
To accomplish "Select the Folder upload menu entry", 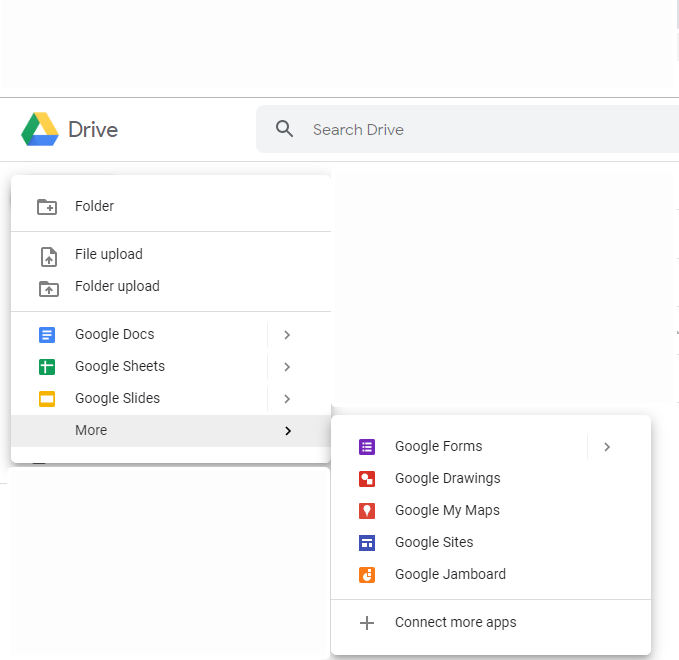I will 171,286.
